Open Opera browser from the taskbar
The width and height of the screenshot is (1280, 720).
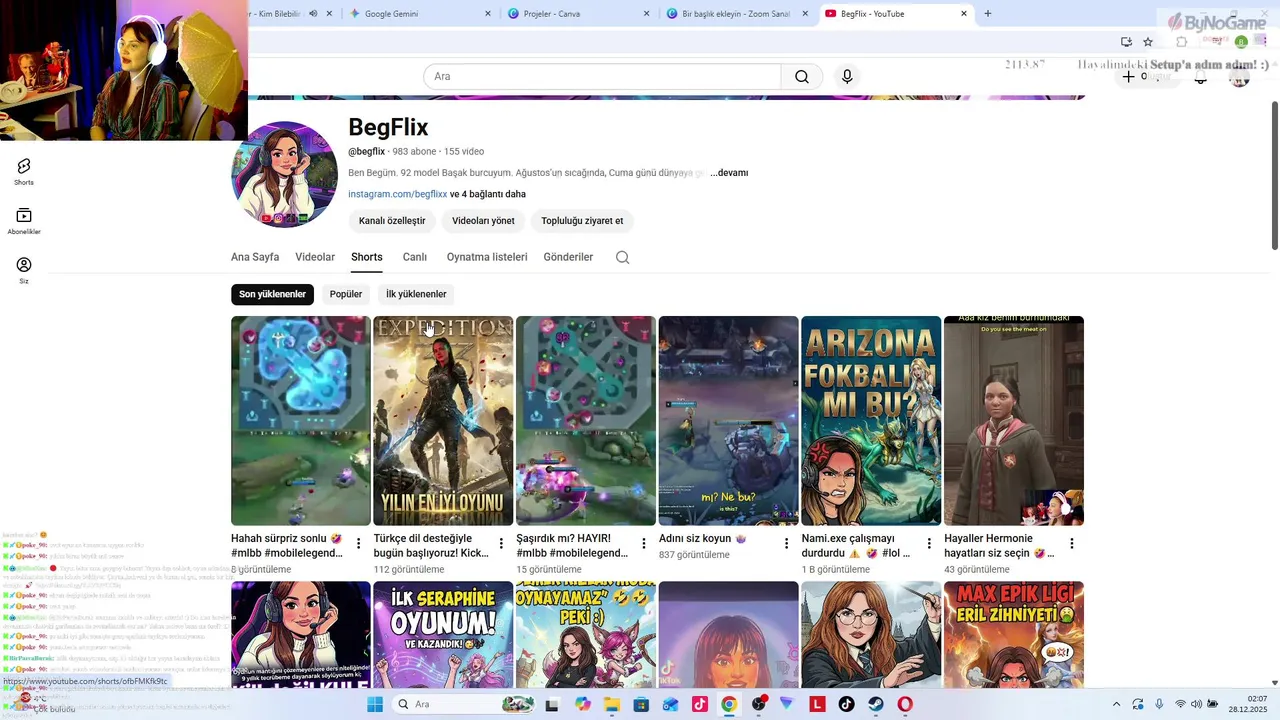click(905, 704)
